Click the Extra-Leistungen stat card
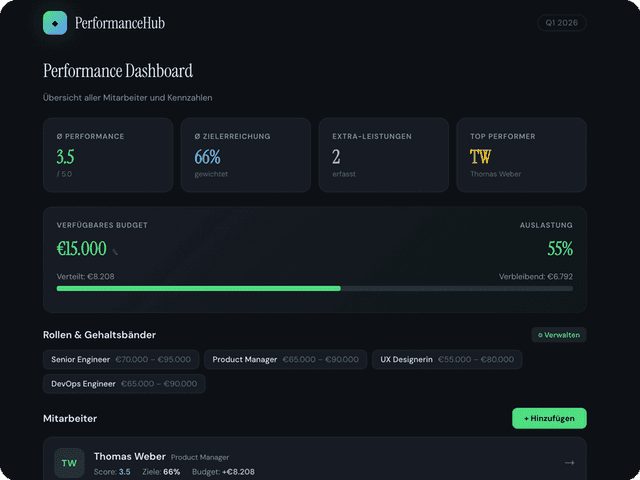 tap(383, 155)
